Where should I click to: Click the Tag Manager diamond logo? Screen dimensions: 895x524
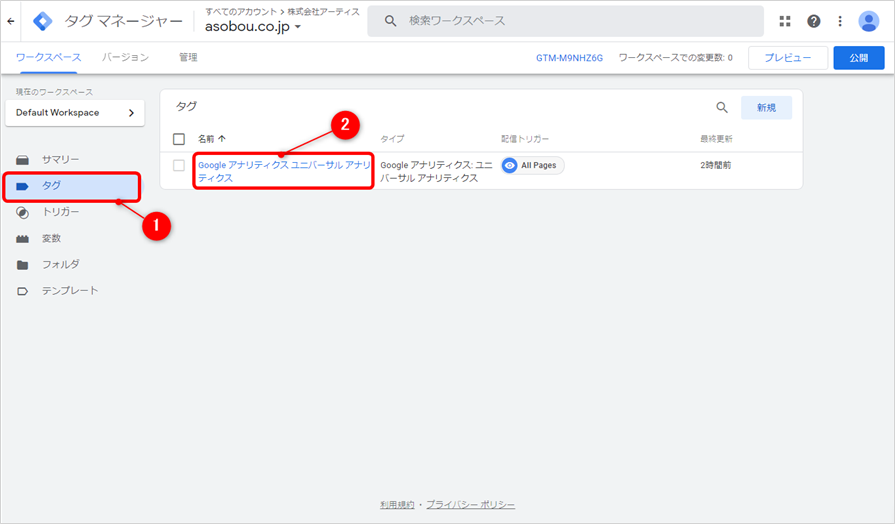(43, 21)
